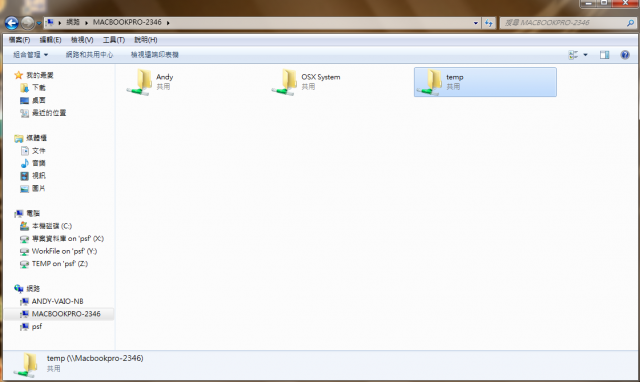
Task: Click the Back navigation arrow button
Action: [x=11, y=23]
